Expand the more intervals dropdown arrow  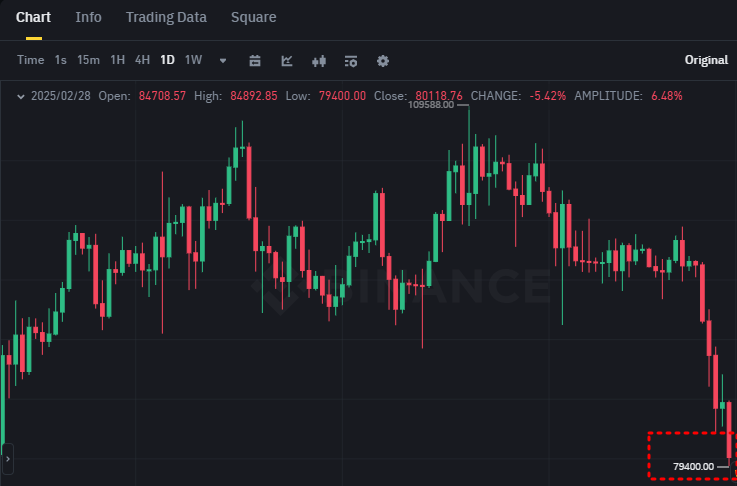(x=223, y=61)
